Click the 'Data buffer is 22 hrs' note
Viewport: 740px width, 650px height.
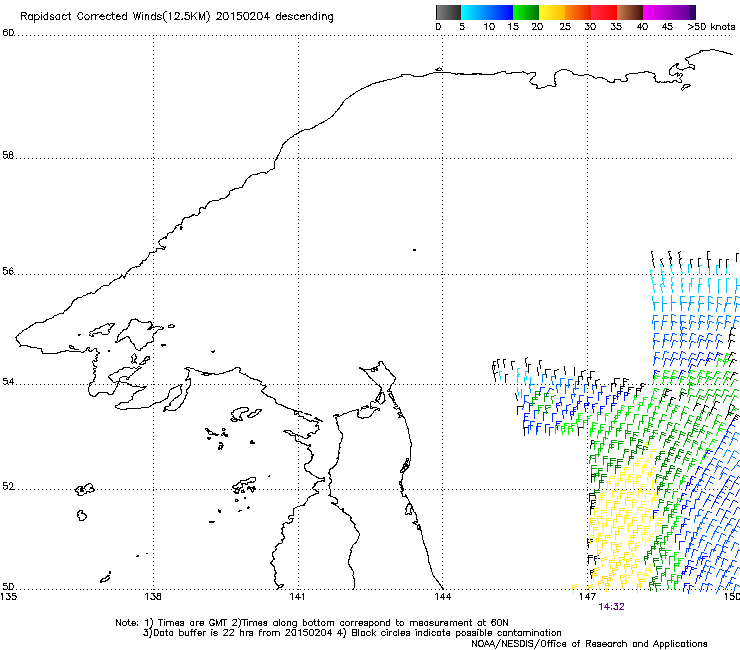pyautogui.click(x=353, y=633)
